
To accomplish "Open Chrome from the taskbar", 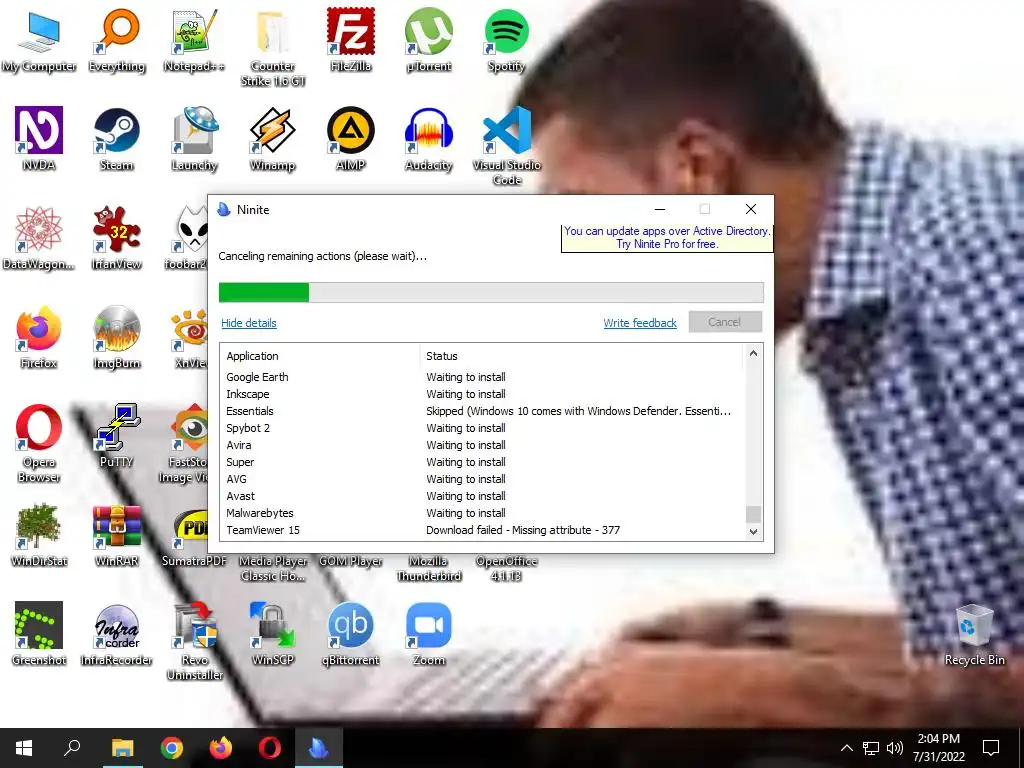I will coord(172,748).
